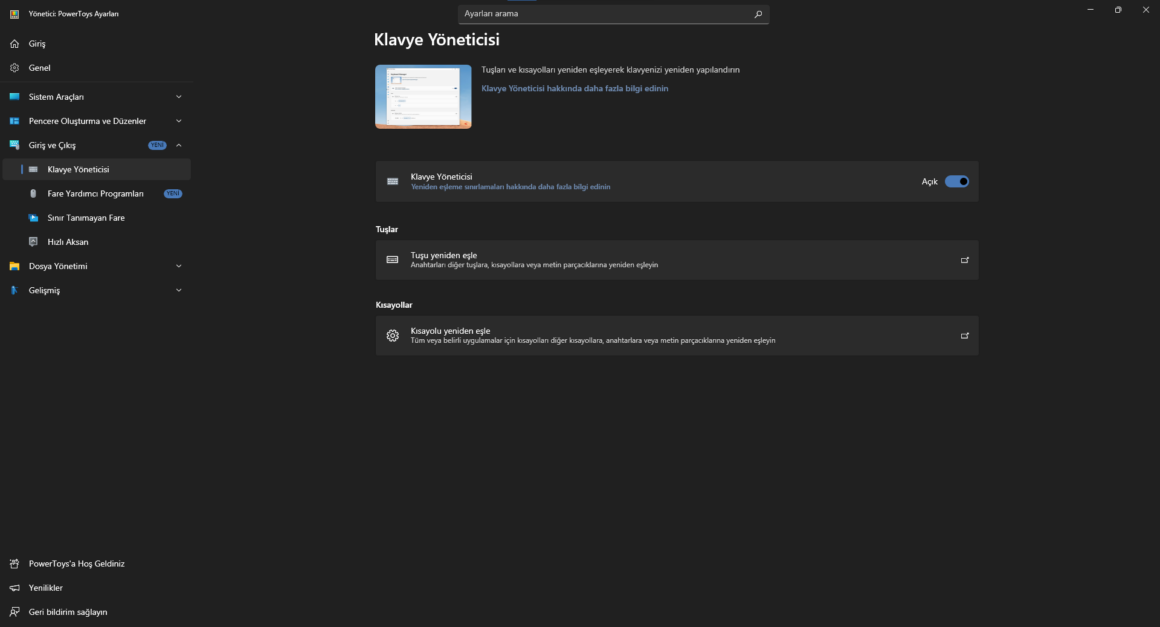This screenshot has height=627, width=1160.
Task: Click the Giriş home icon in sidebar
Action: click(14, 44)
